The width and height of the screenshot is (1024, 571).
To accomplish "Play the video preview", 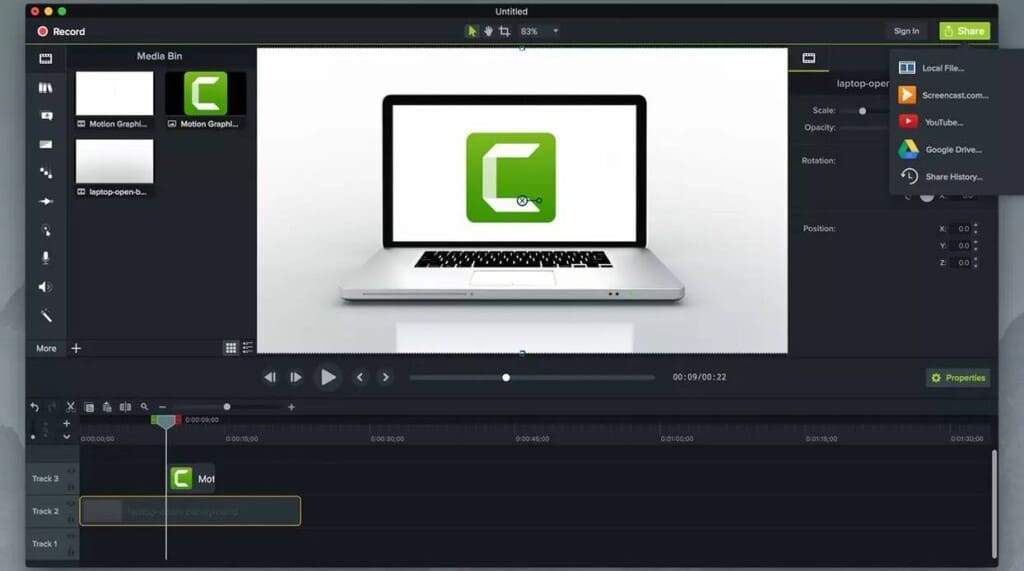I will (x=328, y=377).
